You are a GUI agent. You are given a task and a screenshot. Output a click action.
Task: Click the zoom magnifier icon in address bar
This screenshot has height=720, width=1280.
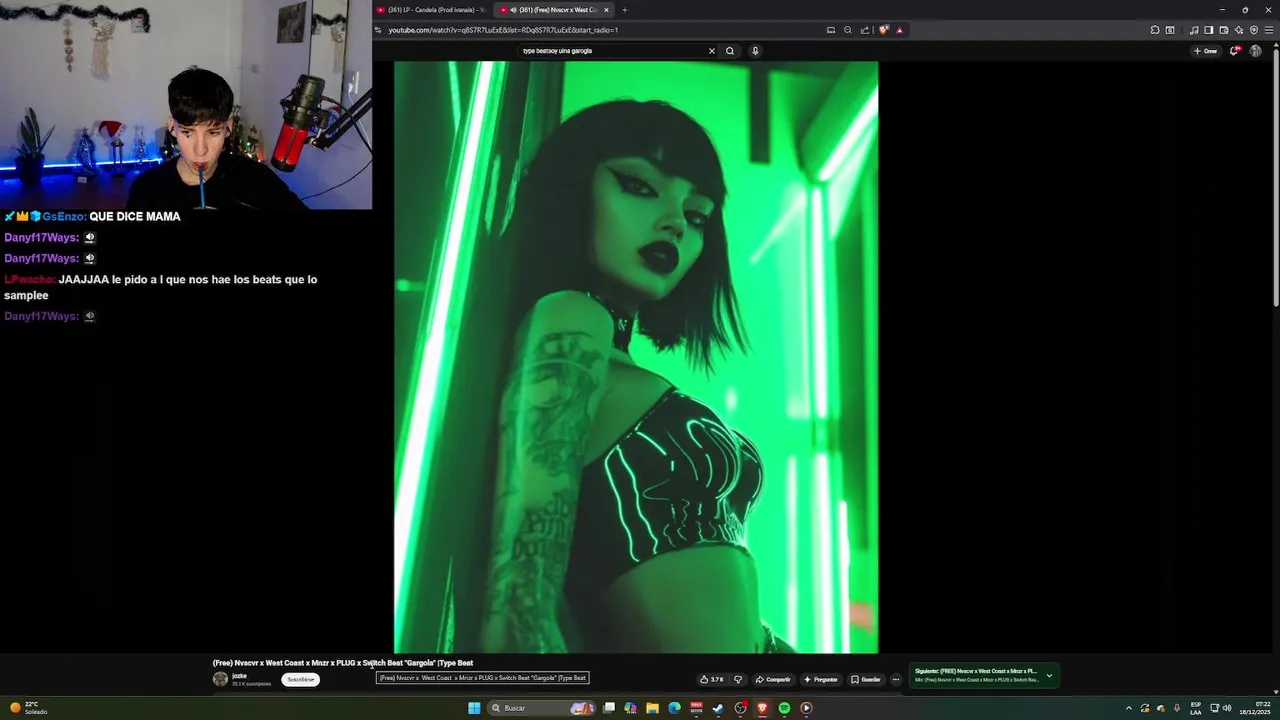click(848, 30)
